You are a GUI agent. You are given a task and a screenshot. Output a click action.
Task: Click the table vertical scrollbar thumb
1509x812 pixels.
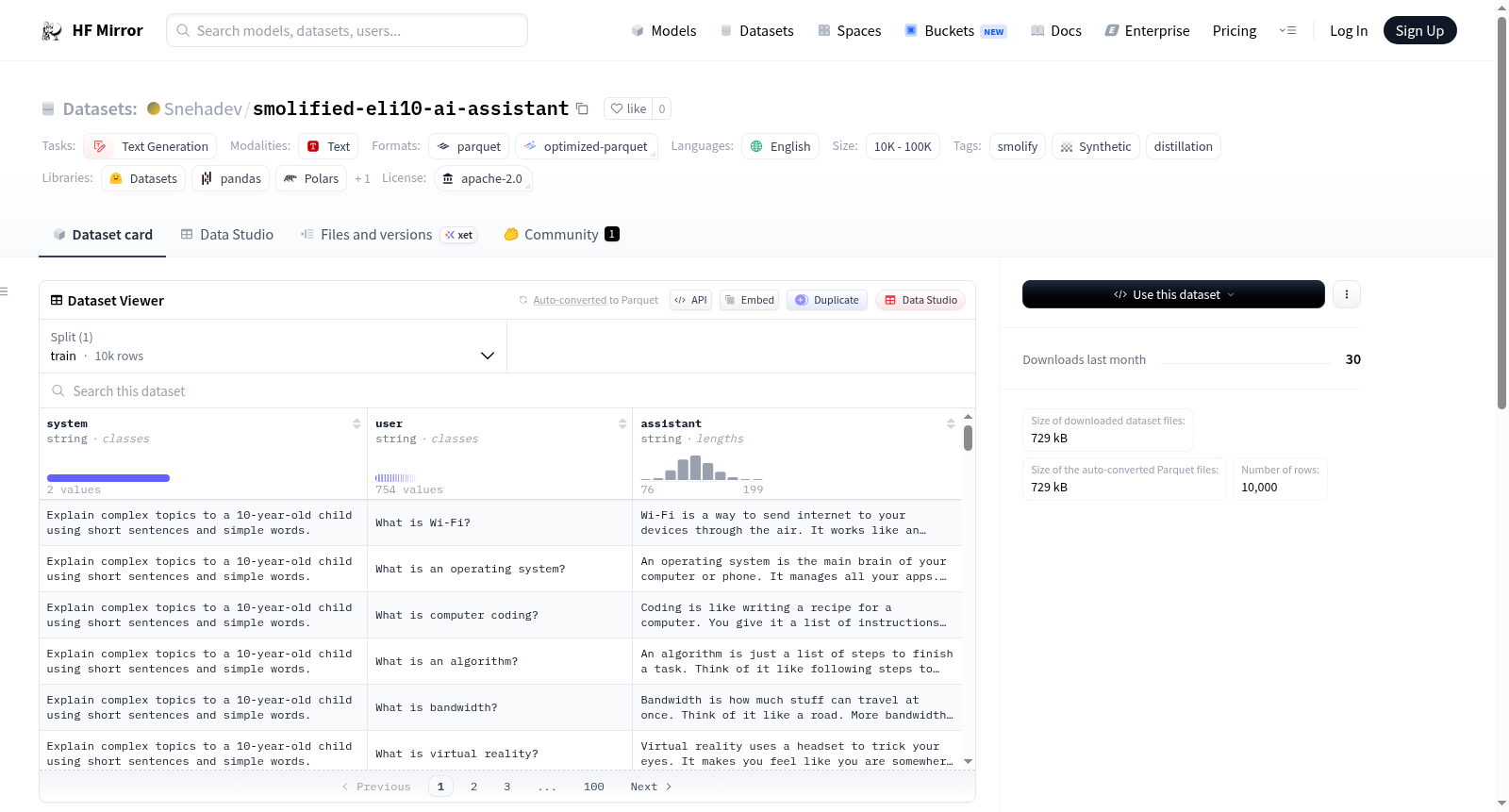tap(968, 438)
